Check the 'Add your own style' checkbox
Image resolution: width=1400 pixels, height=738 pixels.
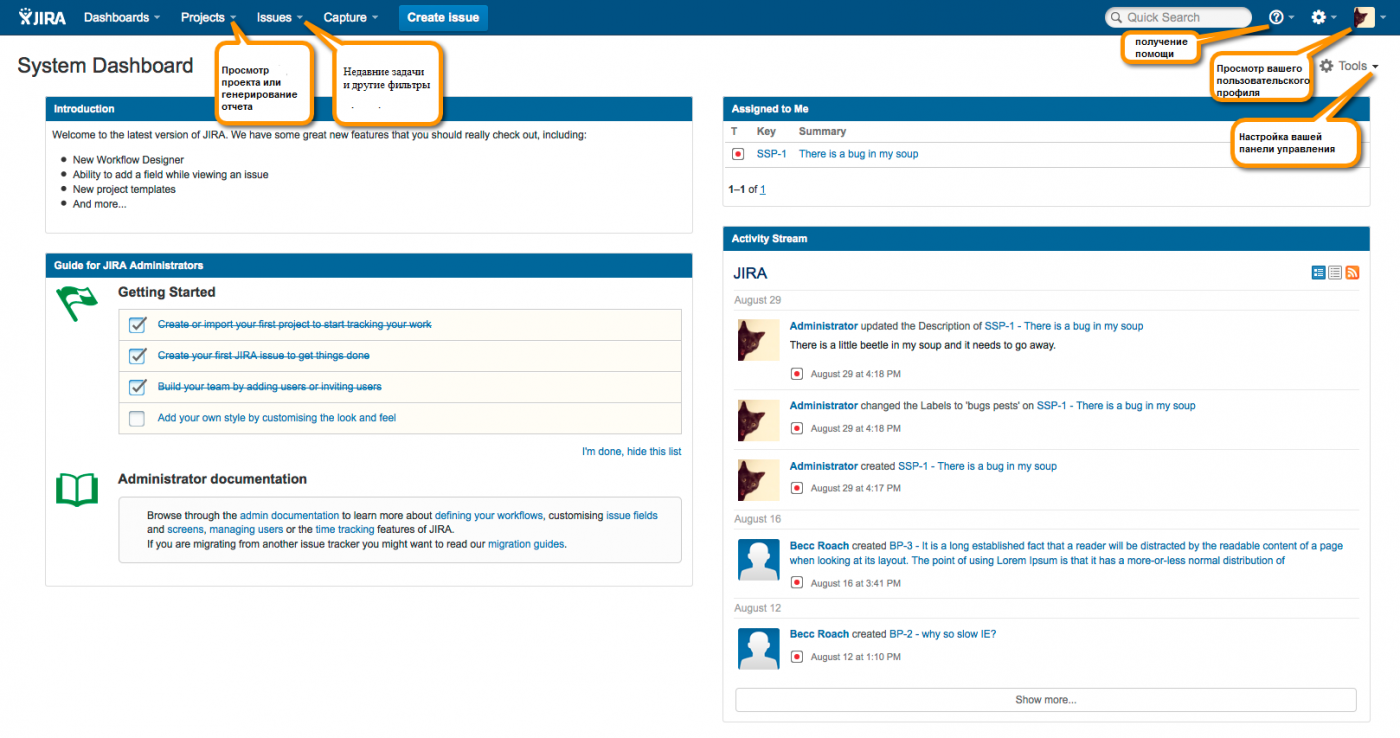(137, 418)
